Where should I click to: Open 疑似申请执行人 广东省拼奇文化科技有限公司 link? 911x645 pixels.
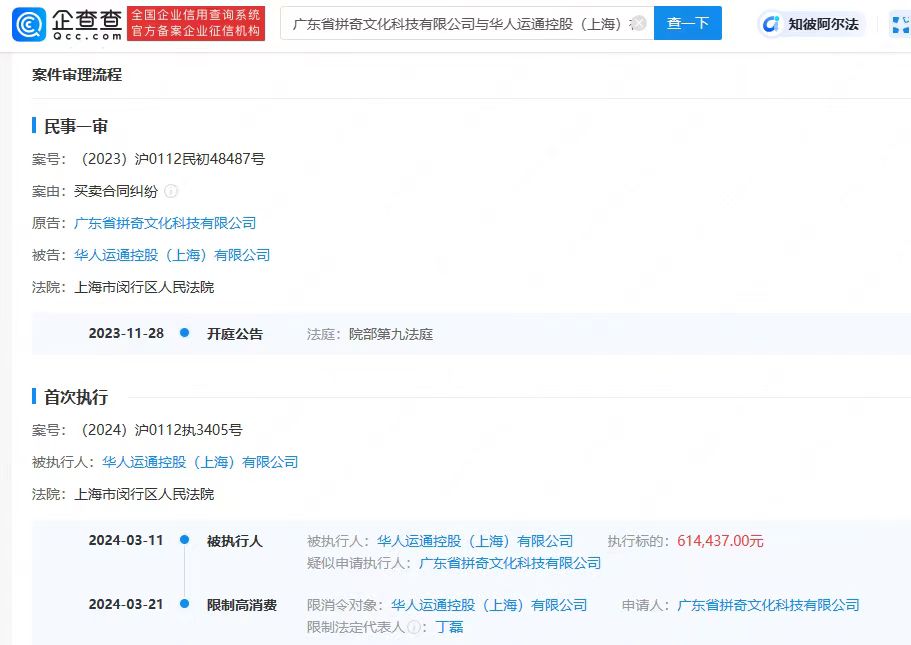coord(510,563)
